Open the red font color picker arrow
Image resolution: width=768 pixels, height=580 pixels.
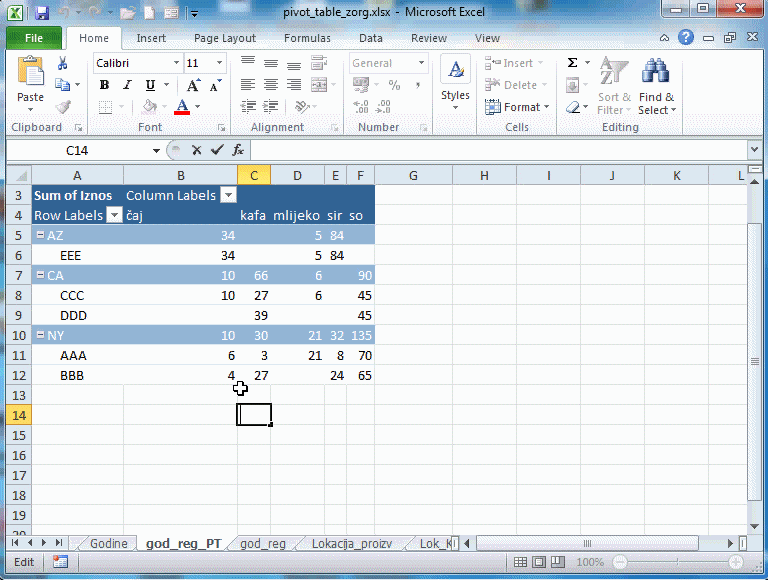coord(198,107)
